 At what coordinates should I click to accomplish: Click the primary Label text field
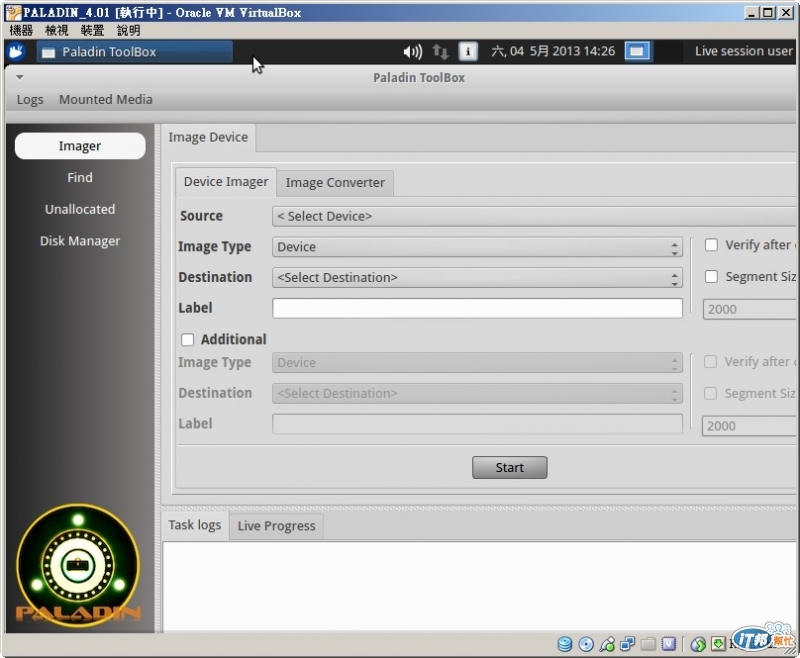click(x=477, y=308)
